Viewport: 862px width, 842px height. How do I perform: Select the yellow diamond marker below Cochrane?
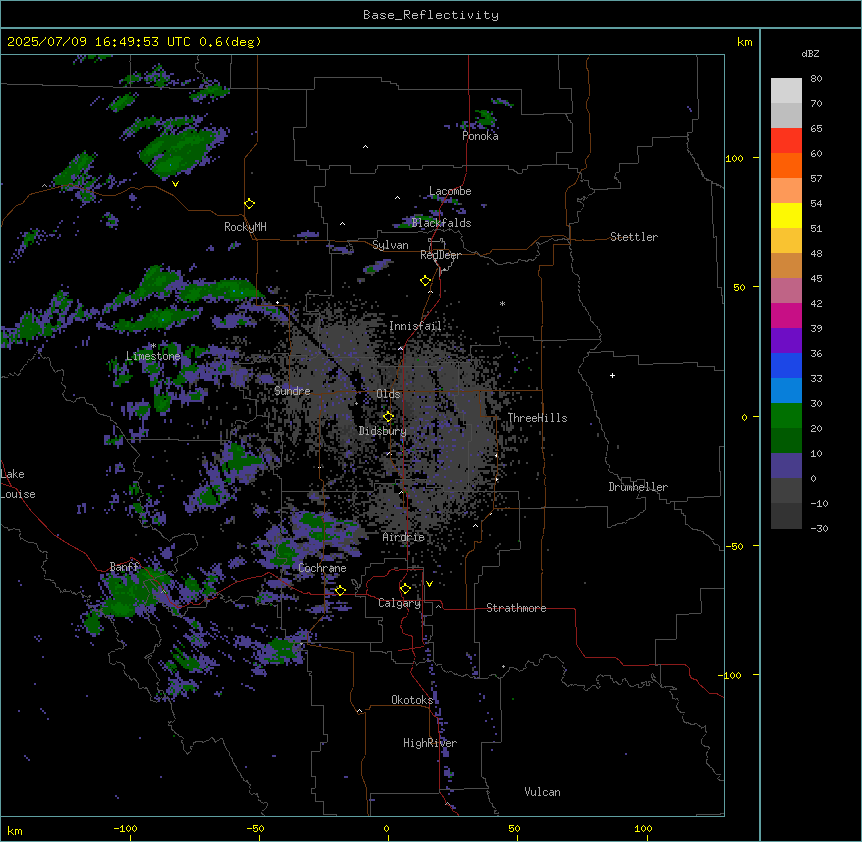[x=340, y=590]
